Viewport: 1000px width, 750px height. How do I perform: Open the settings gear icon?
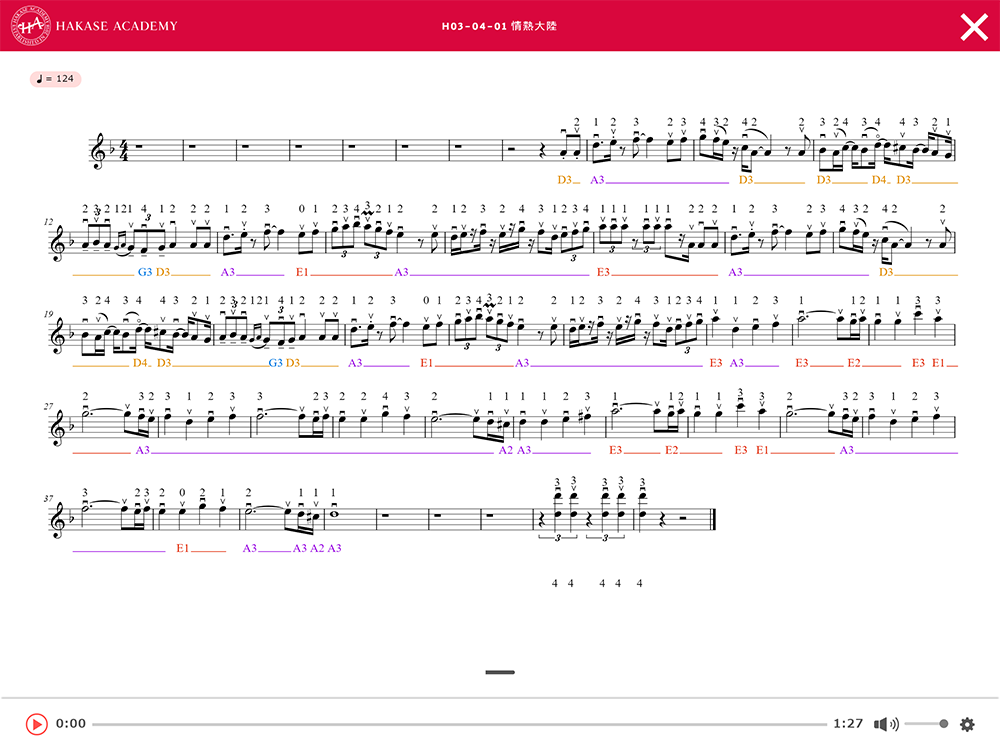967,724
